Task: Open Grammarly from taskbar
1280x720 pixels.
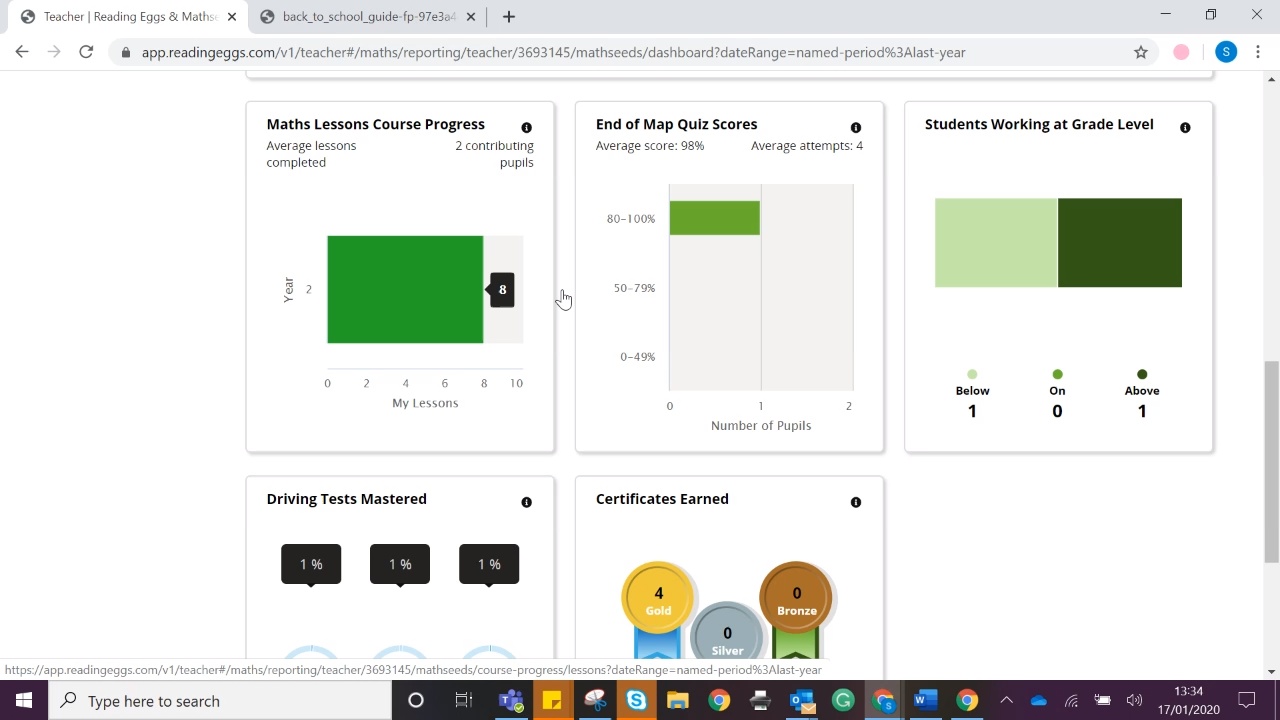Action: 843,701
